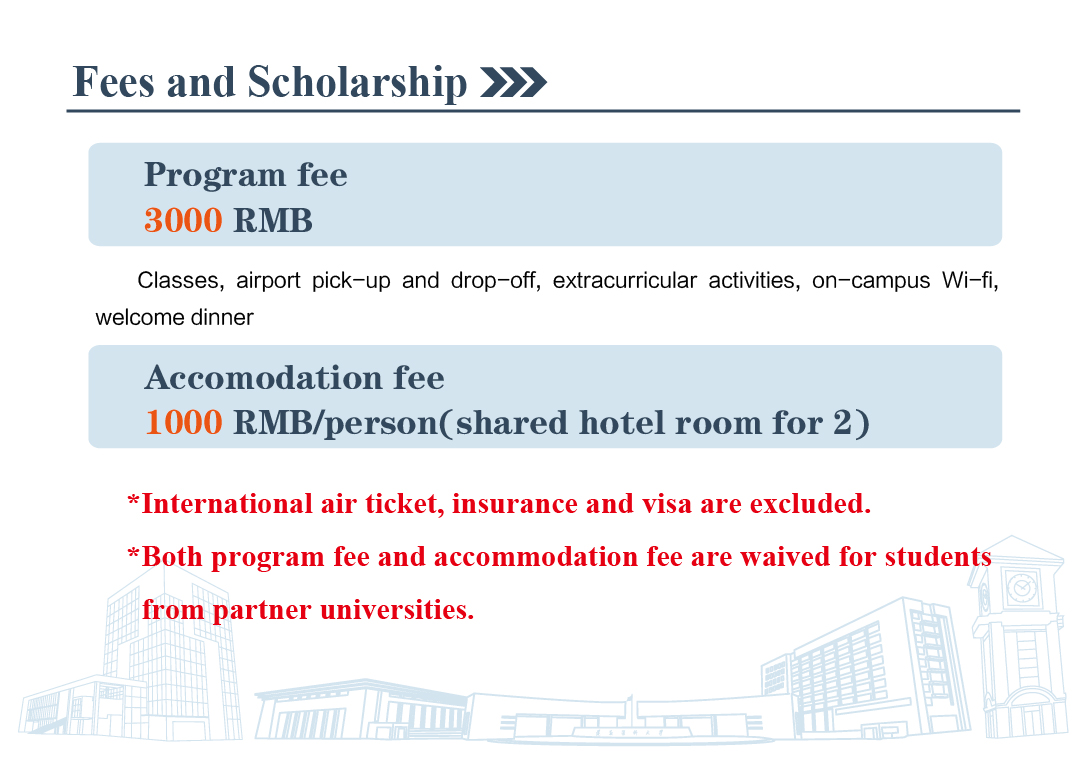Image resolution: width=1087 pixels, height=768 pixels.
Task: Click the red note about international air ticket
Action: 499,503
